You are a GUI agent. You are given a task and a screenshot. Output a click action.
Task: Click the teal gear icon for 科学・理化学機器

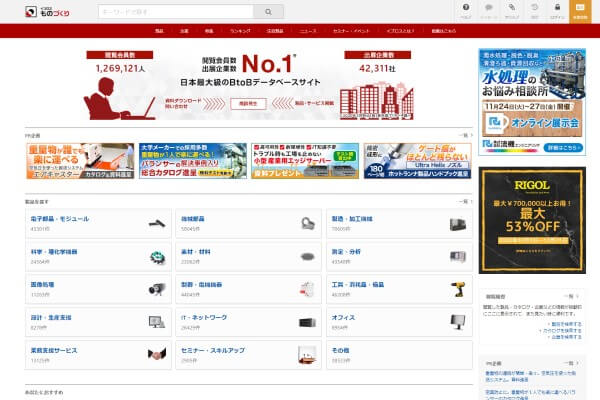(x=157, y=257)
